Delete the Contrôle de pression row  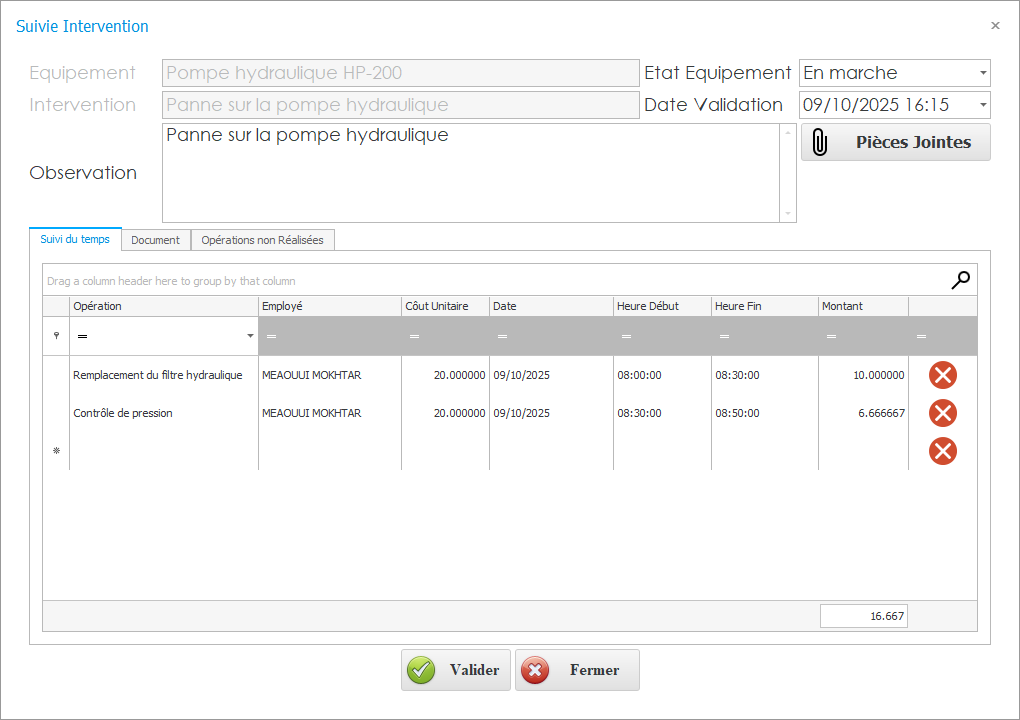(x=942, y=413)
